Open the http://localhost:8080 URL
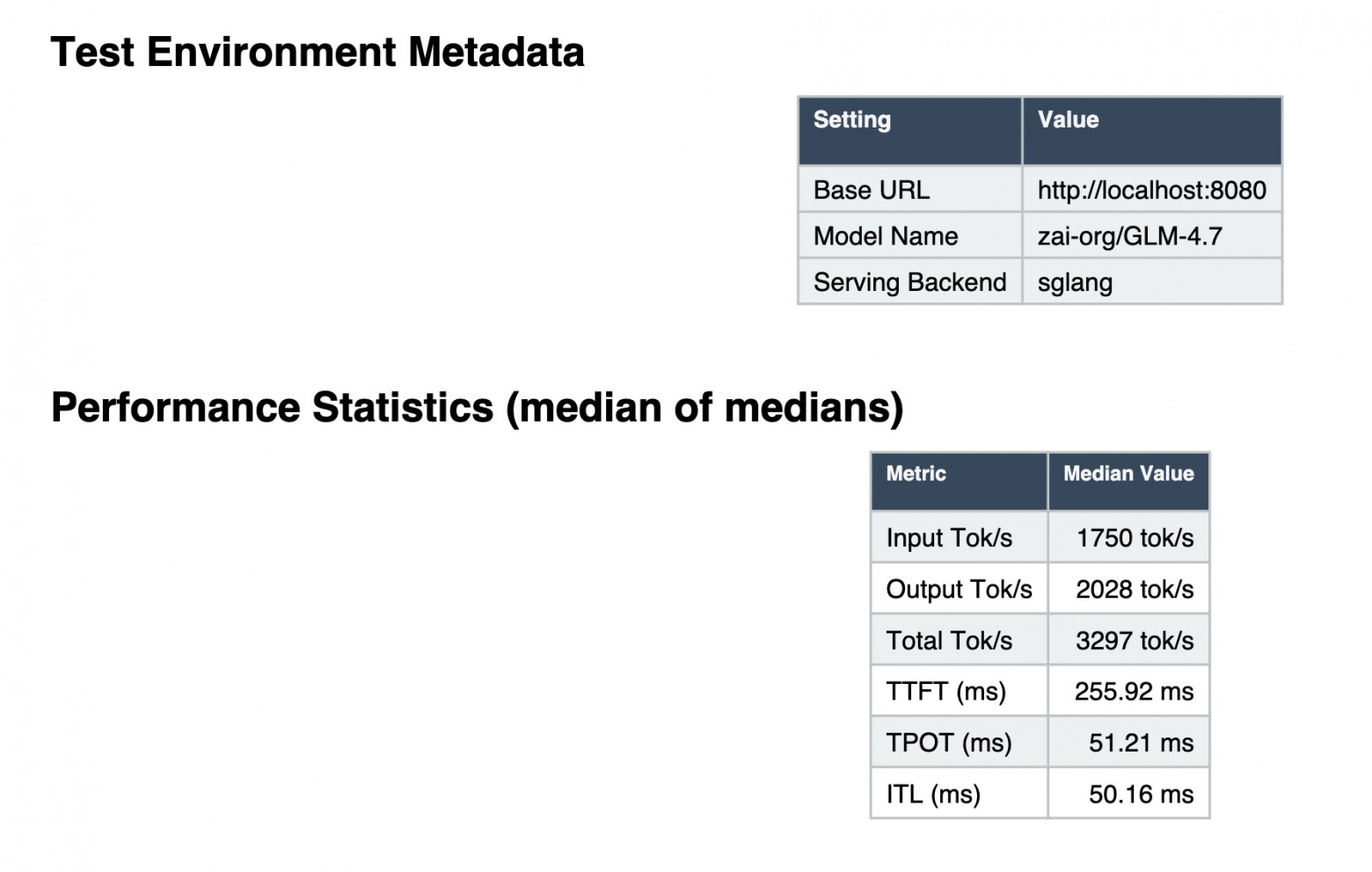1372x872 pixels. (1151, 190)
